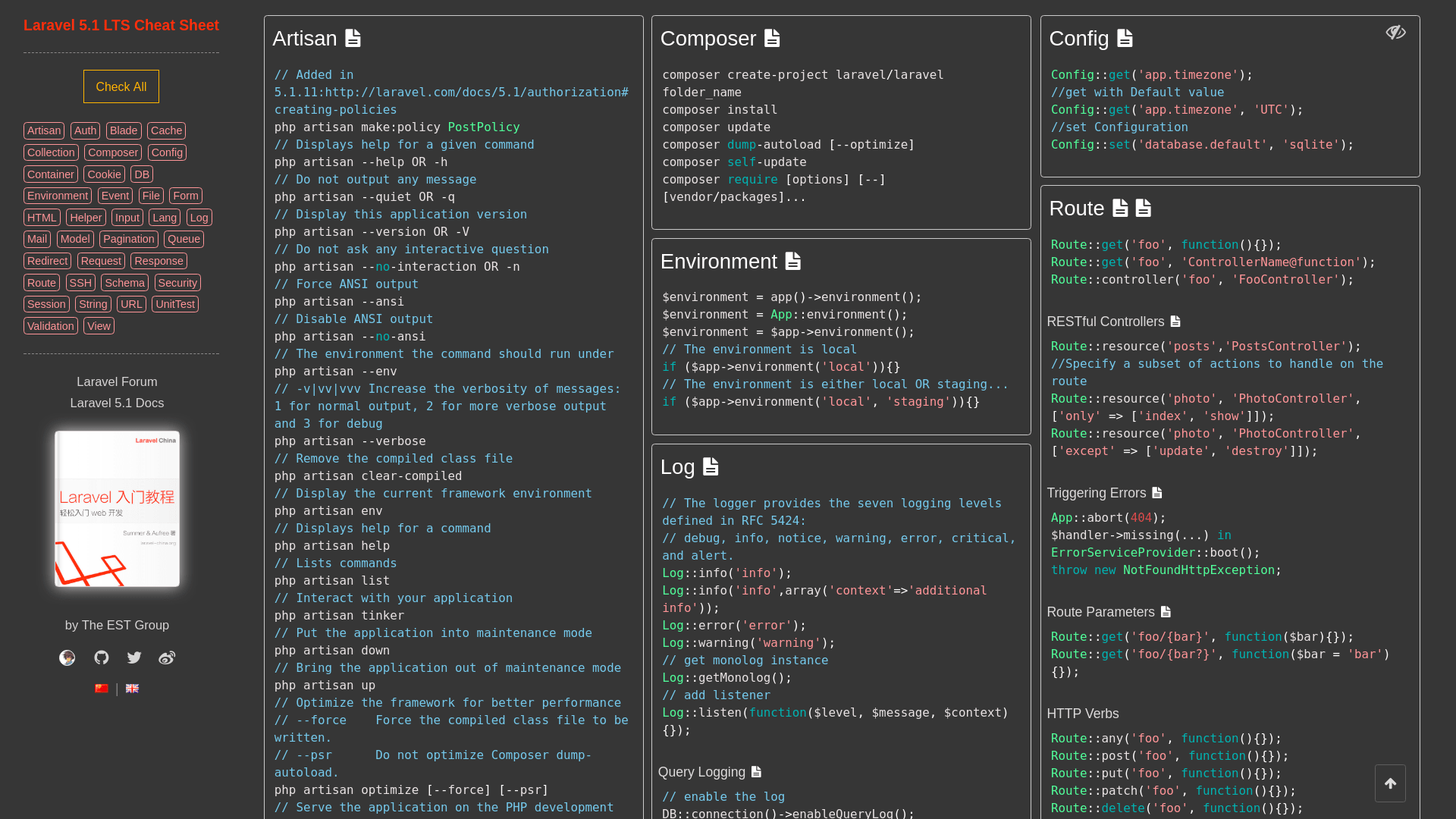Open the Laravel 5.1 Docs link

pos(117,403)
